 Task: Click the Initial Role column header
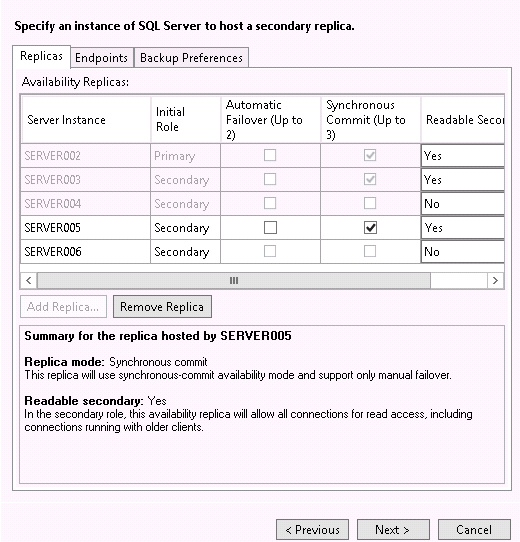coord(186,120)
